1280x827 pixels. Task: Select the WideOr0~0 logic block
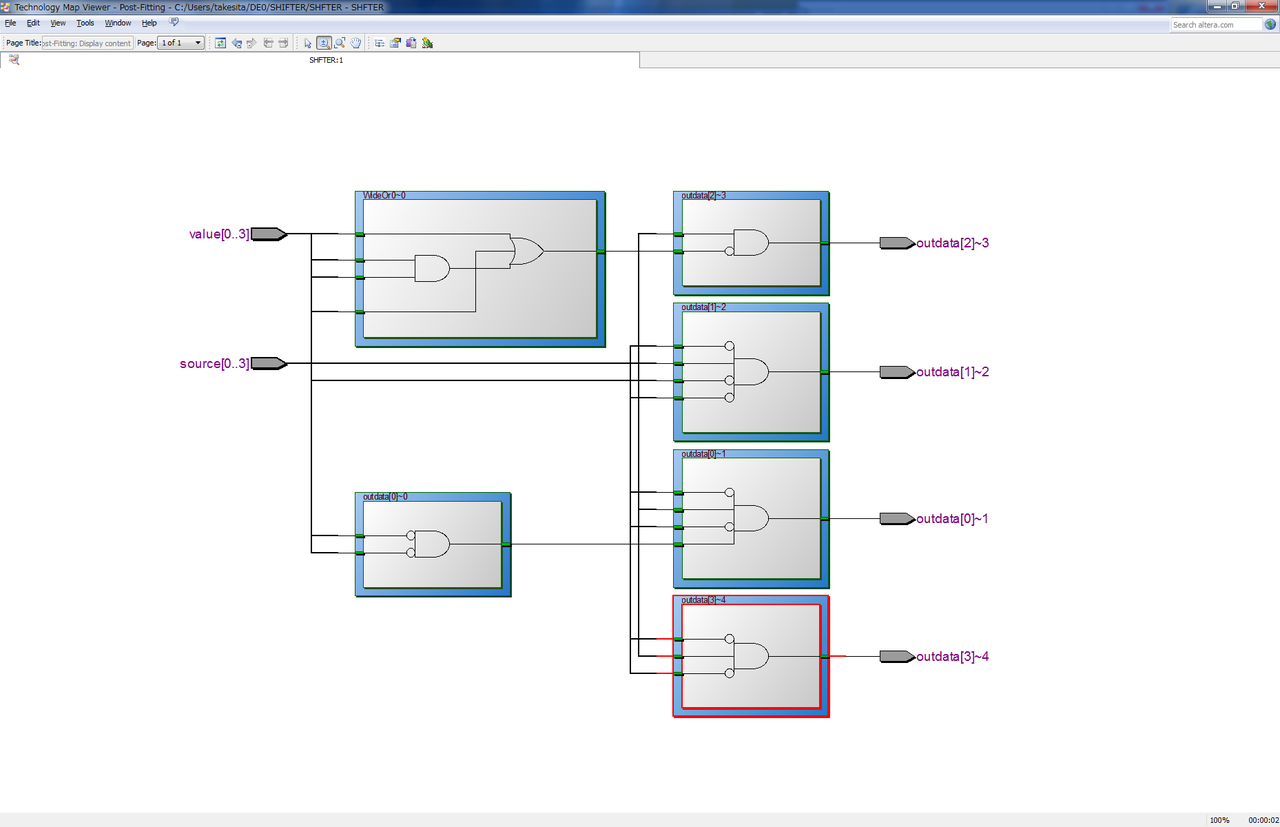481,269
